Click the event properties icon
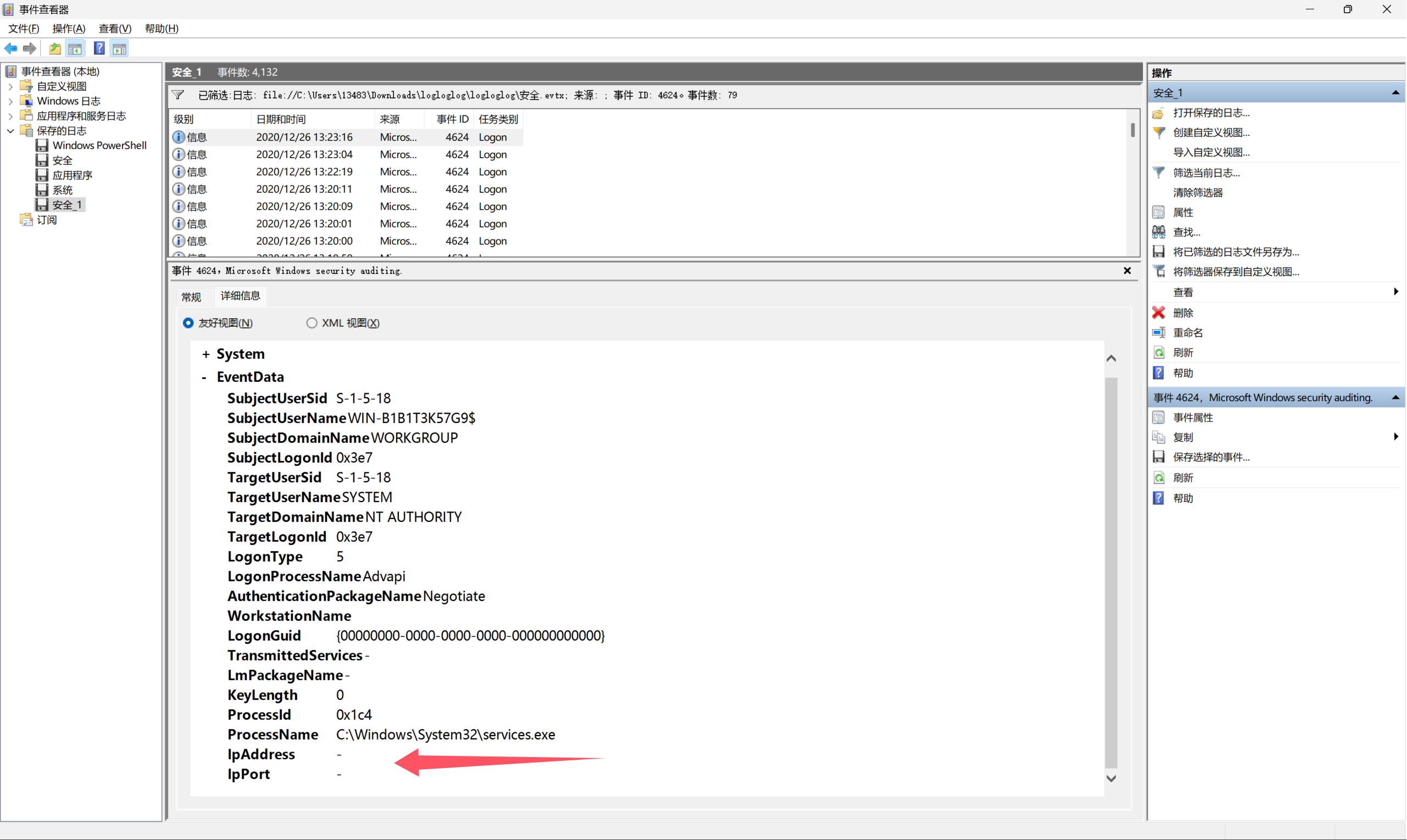Image resolution: width=1407 pixels, height=840 pixels. click(1159, 417)
